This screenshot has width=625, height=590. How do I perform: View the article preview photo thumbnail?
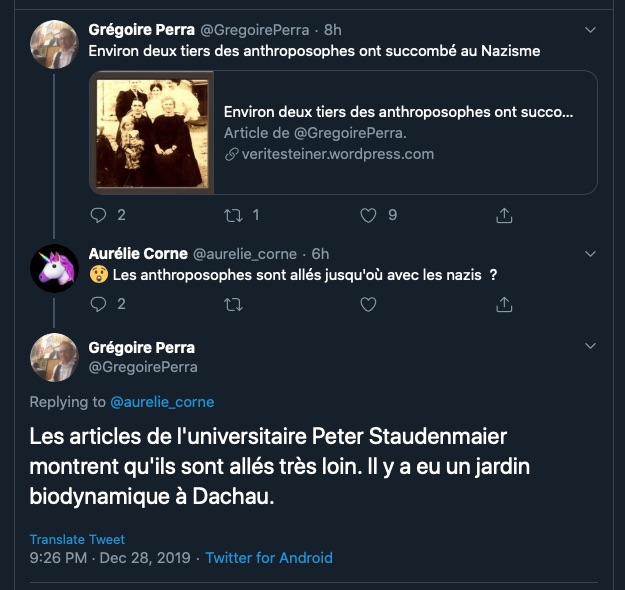tap(153, 133)
